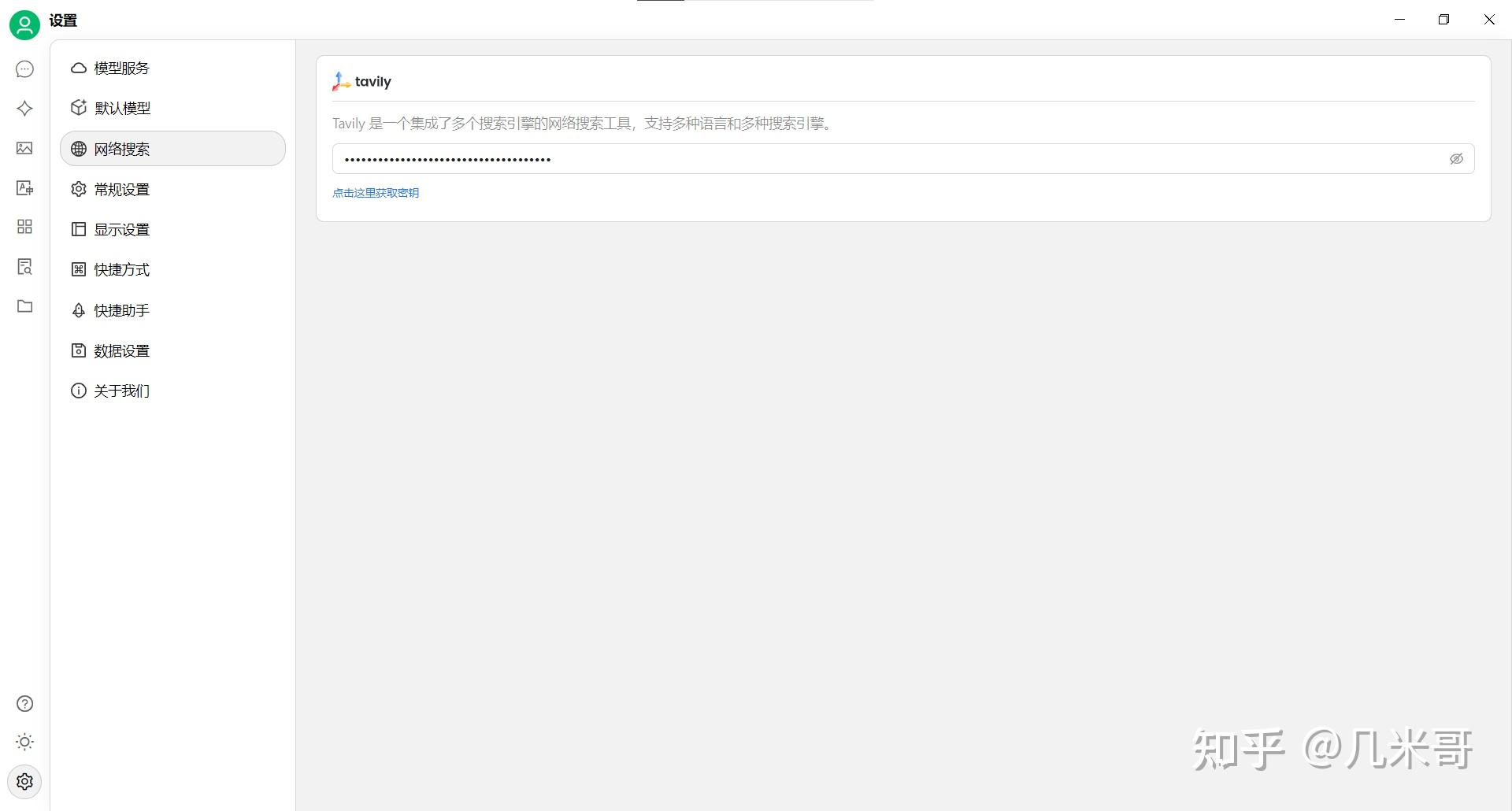
Task: Close the settings window
Action: (1488, 20)
